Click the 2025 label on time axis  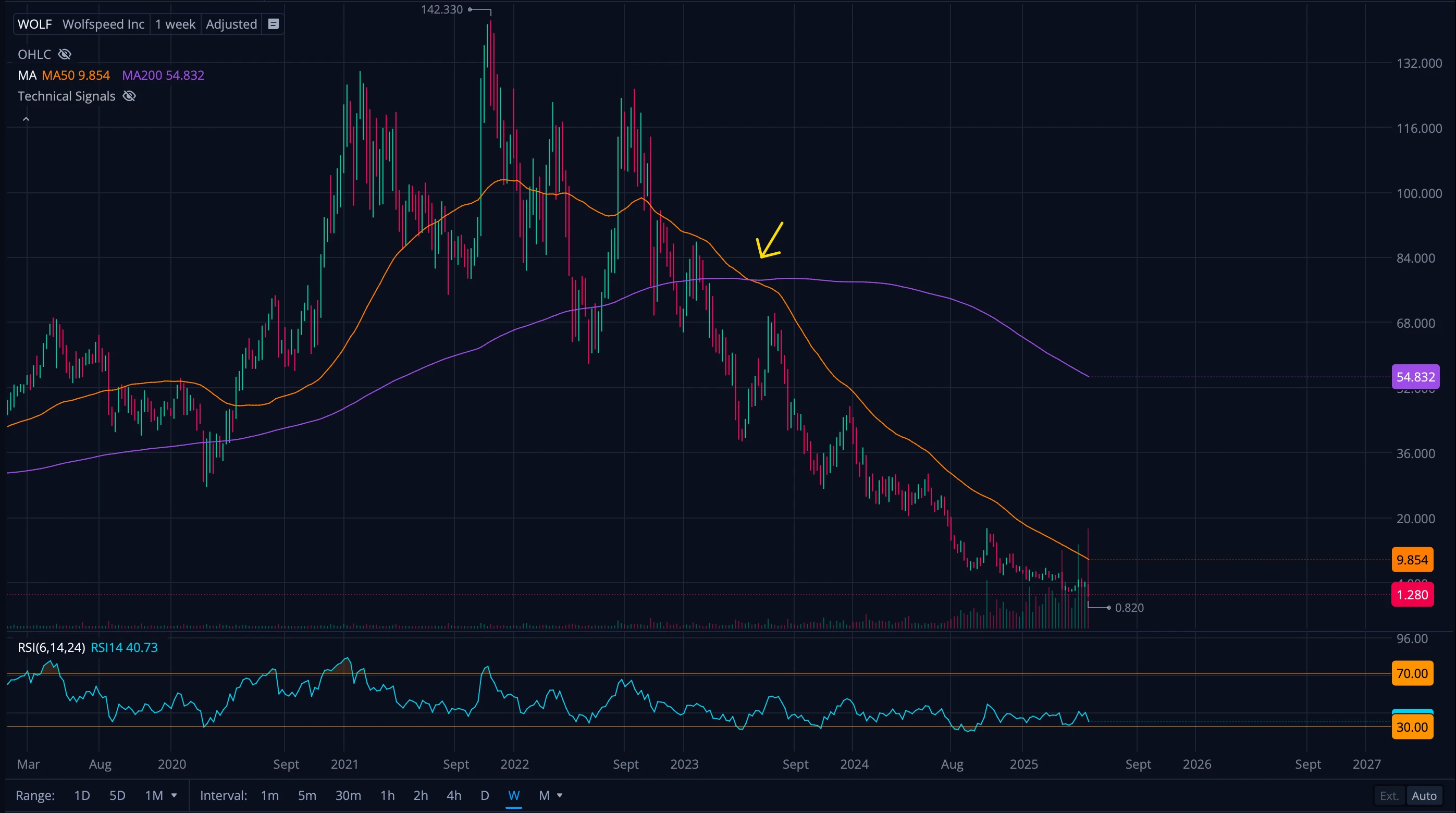click(1023, 765)
